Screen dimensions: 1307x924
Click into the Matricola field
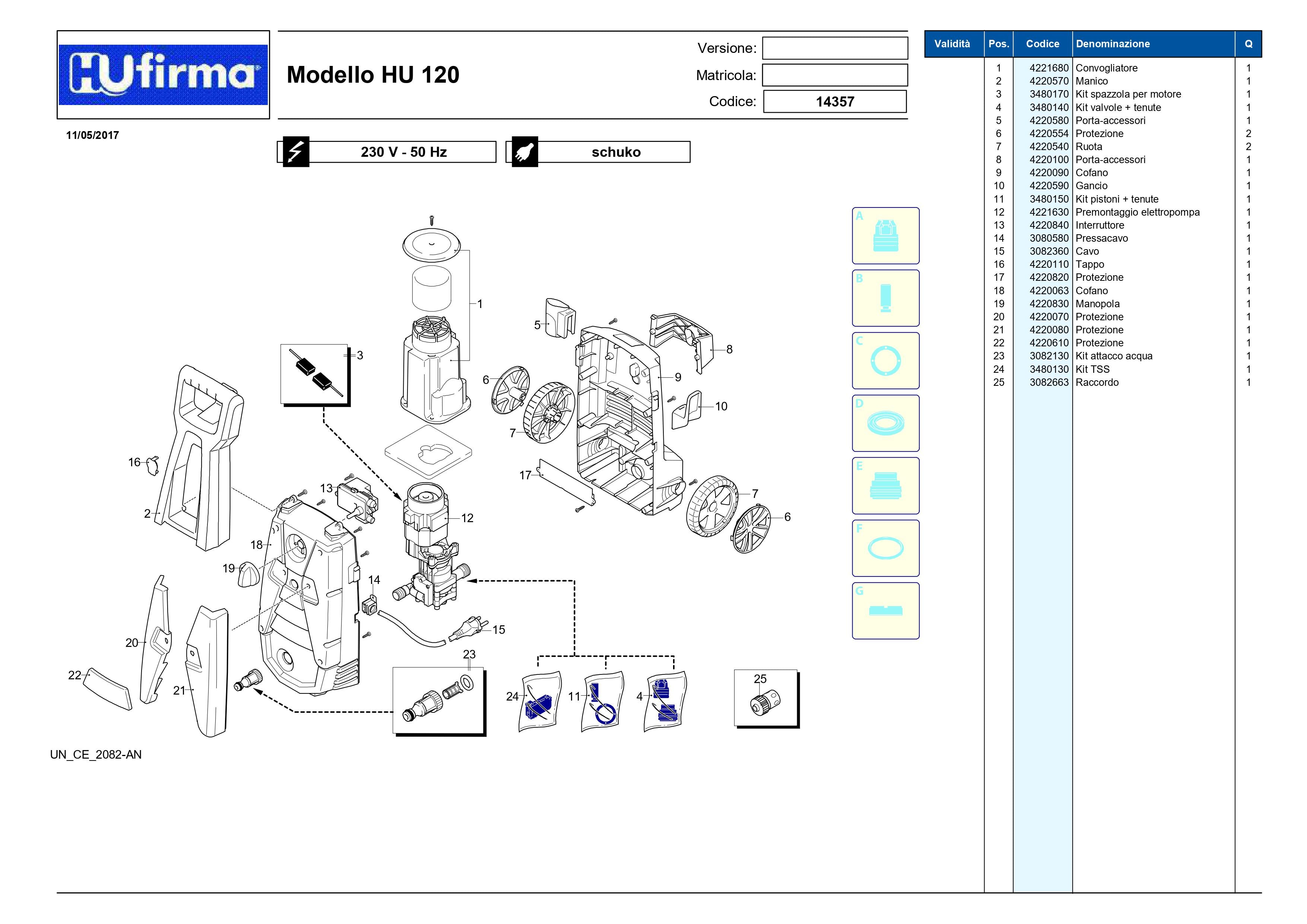[x=835, y=75]
